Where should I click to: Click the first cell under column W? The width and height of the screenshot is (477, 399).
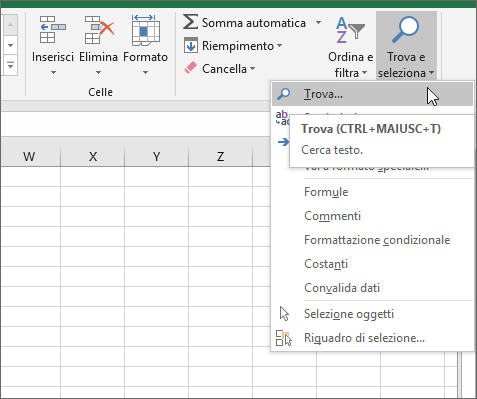[30, 176]
